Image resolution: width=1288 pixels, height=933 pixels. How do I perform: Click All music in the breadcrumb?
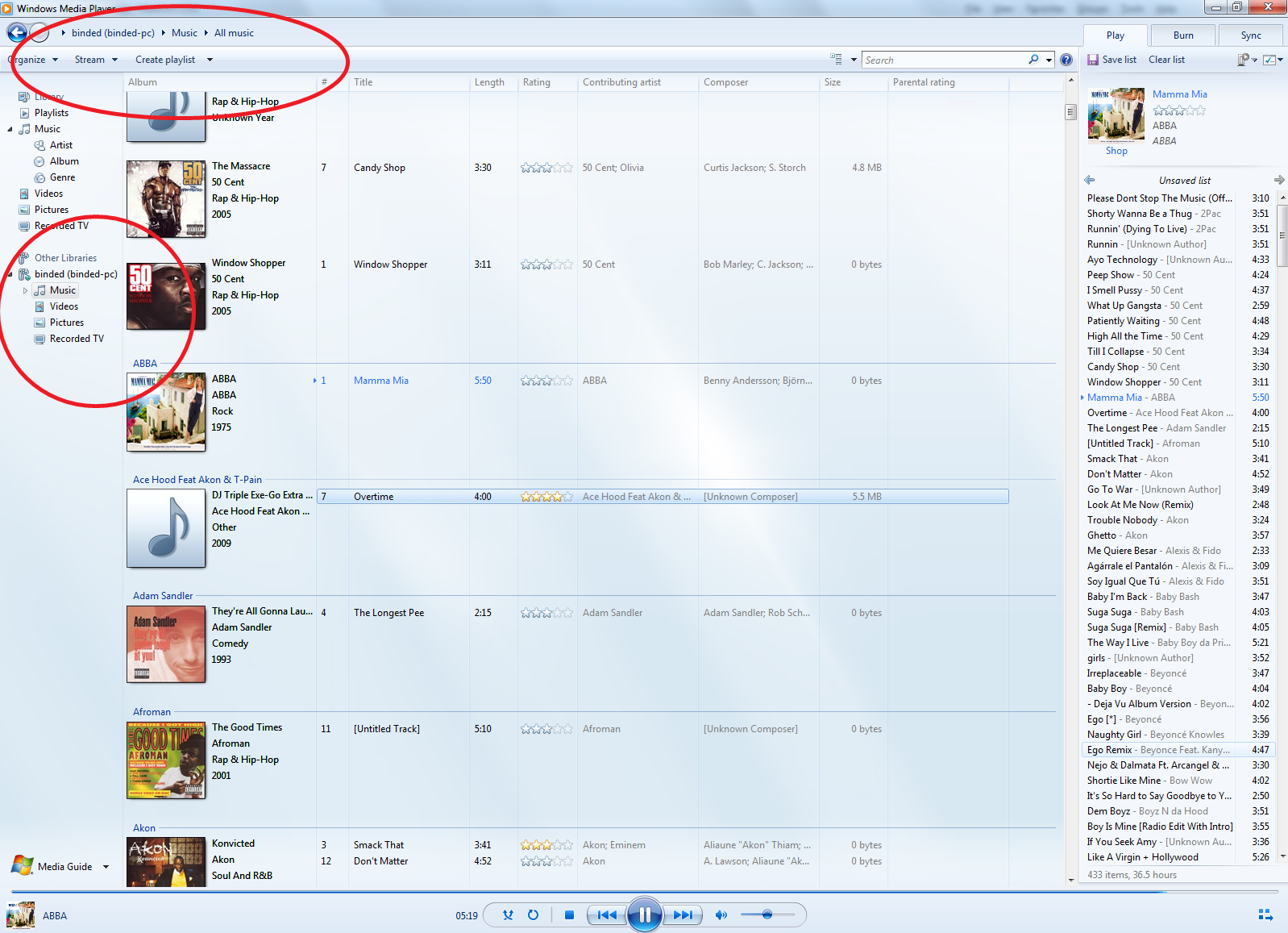pos(234,33)
